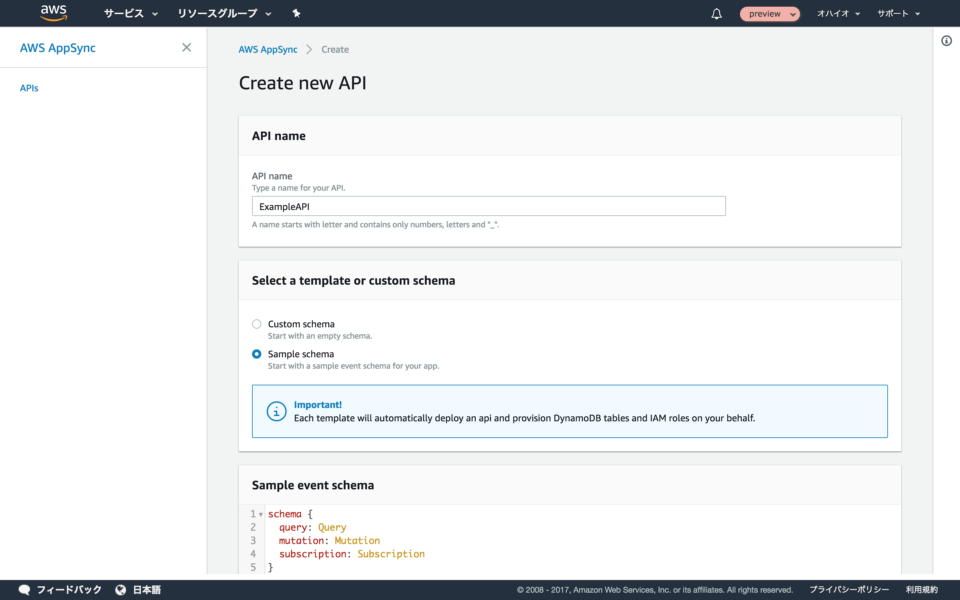Open the preview version dropdown
Screen dimensions: 960x600
click(x=770, y=13)
